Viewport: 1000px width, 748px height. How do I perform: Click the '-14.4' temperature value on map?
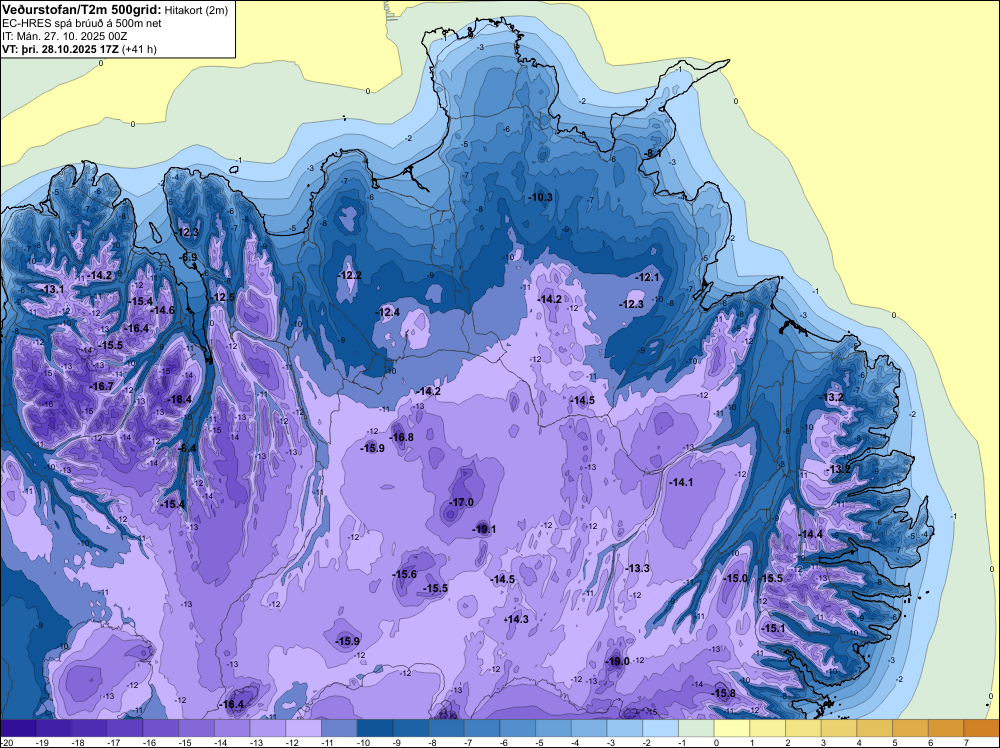click(x=811, y=534)
